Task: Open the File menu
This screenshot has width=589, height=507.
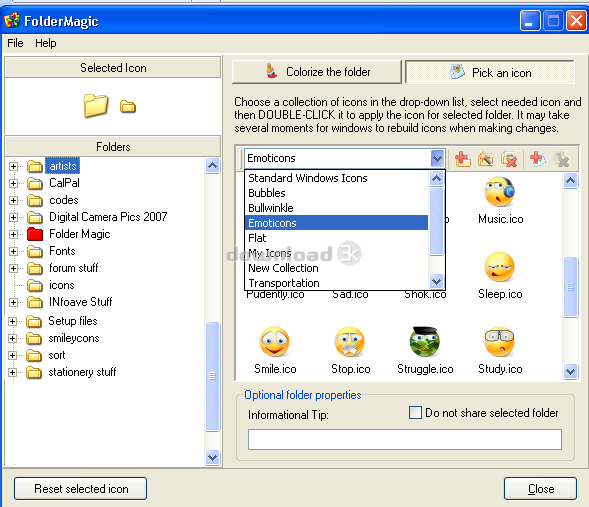Action: tap(15, 43)
